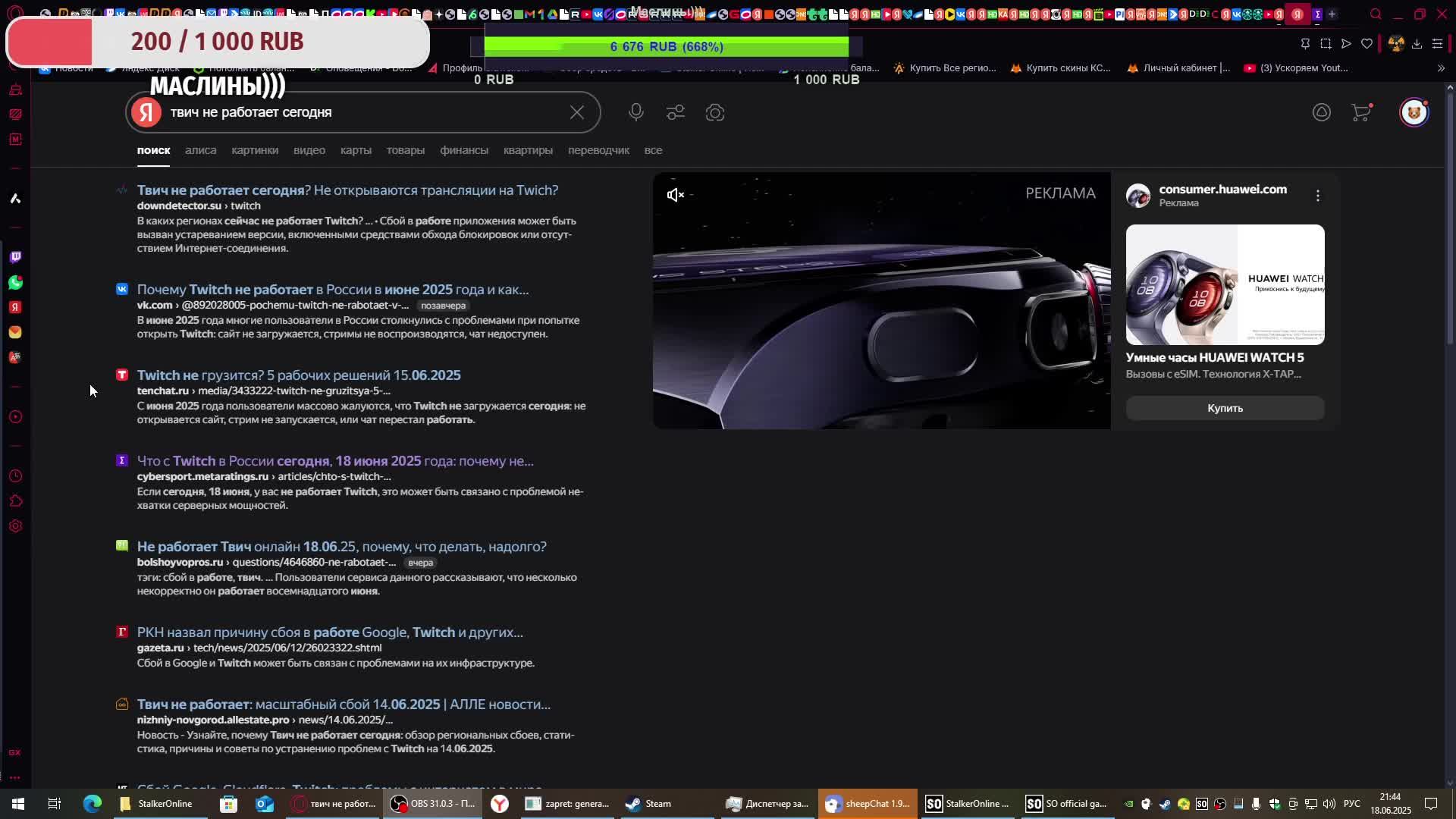
Task: Open Easy Setup sliders icon in the toolbar
Action: coord(1437,44)
